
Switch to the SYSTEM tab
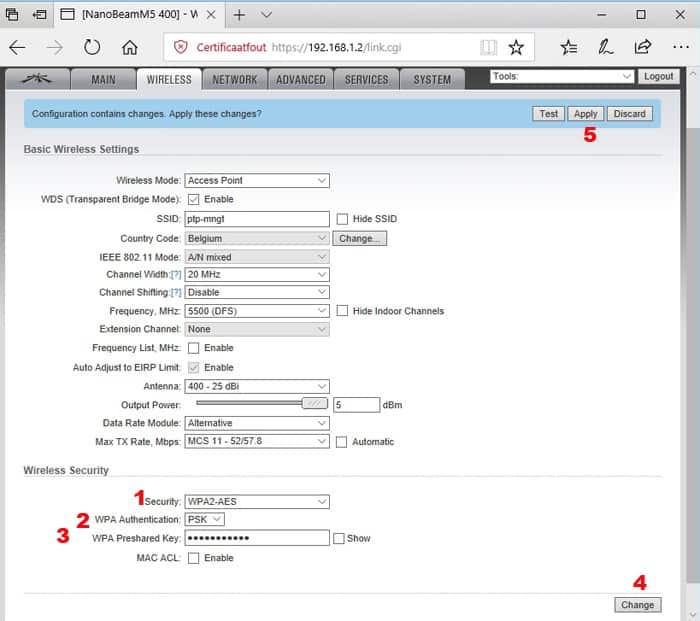point(432,79)
